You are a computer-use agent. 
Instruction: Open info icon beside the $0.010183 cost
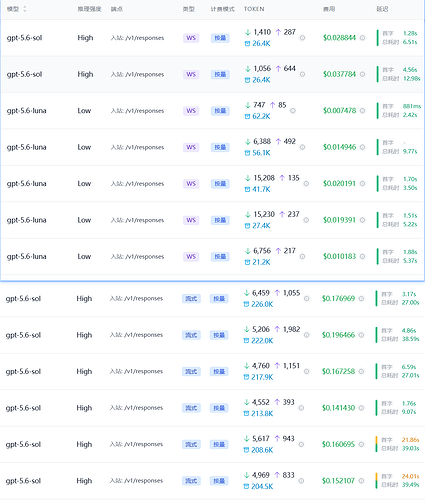point(362,256)
